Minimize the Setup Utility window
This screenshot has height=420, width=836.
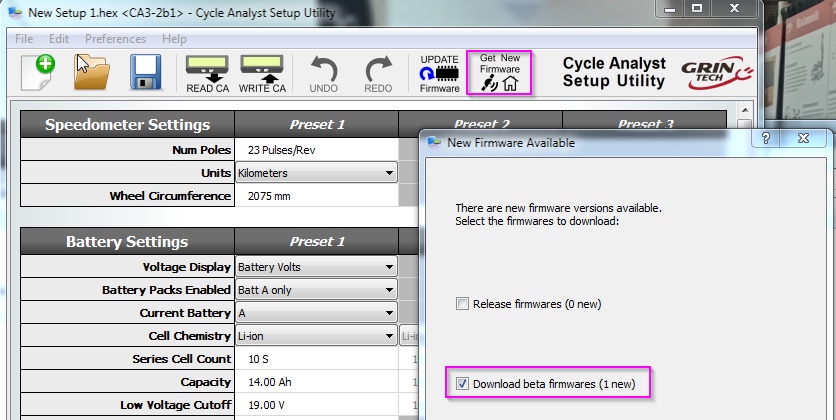tap(670, 9)
